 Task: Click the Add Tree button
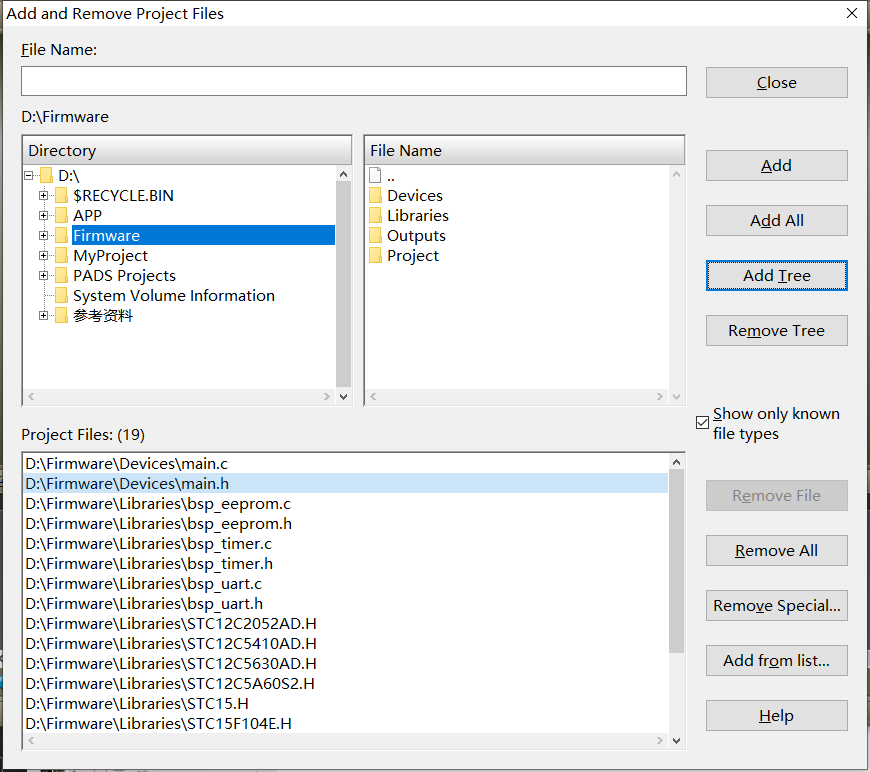pos(776,275)
